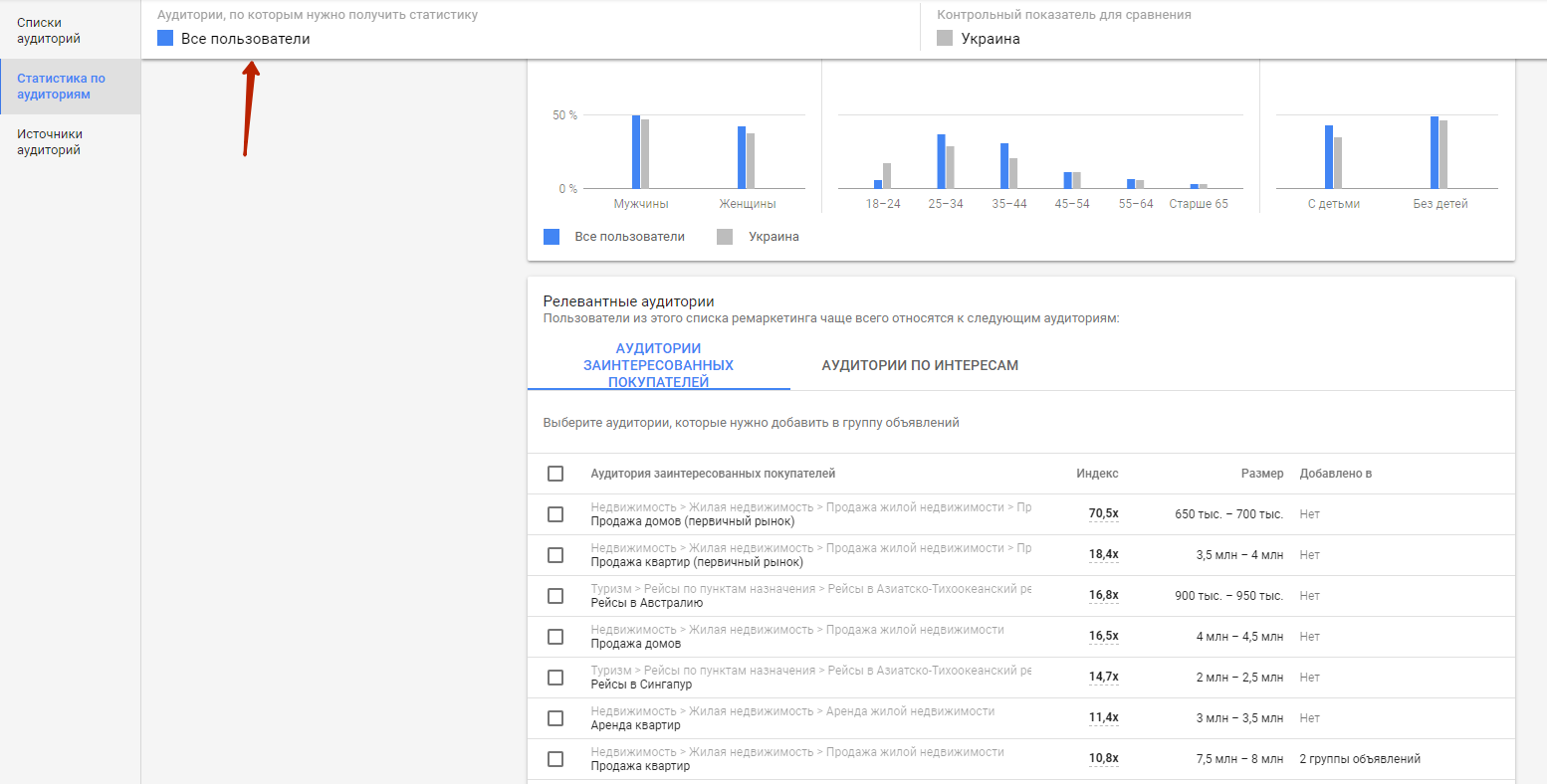Click the blue 'Все пользователи' audience square
The height and width of the screenshot is (784, 1547).
click(165, 39)
